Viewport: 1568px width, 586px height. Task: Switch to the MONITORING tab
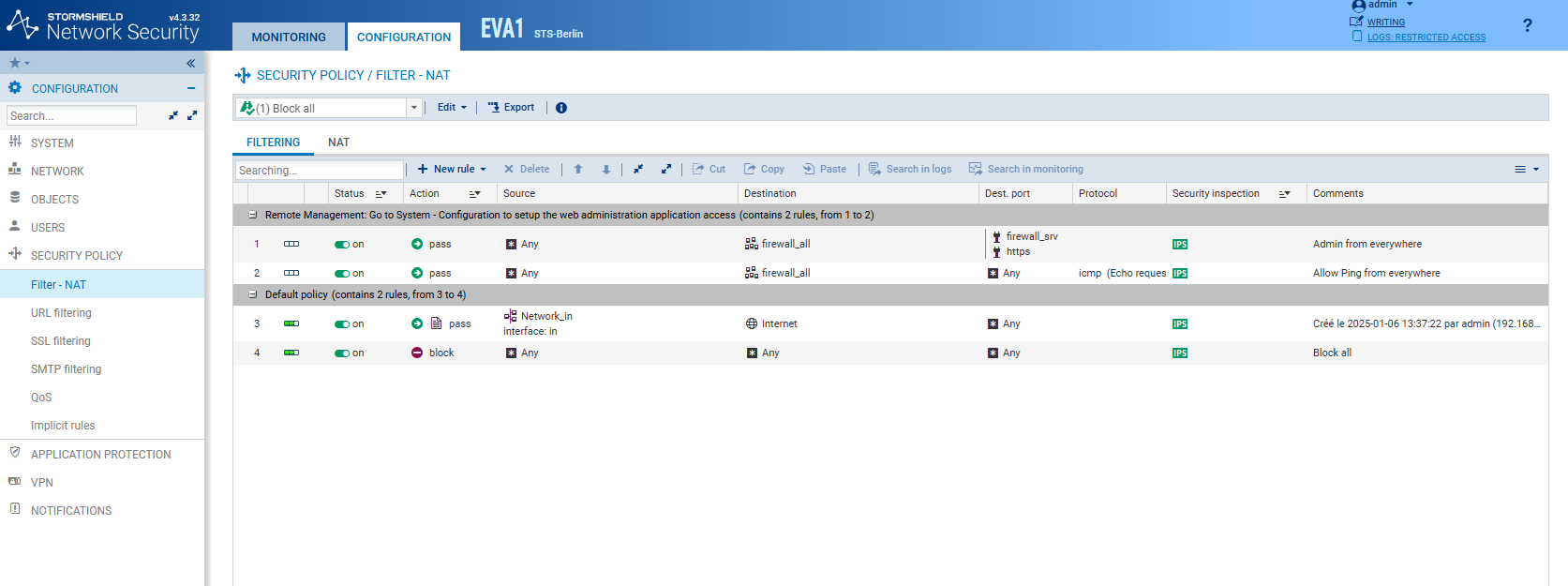(x=289, y=38)
